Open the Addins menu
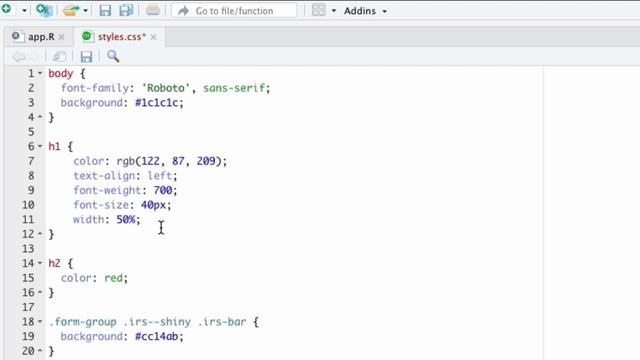Screen dimensions: 640x360 click(365, 11)
